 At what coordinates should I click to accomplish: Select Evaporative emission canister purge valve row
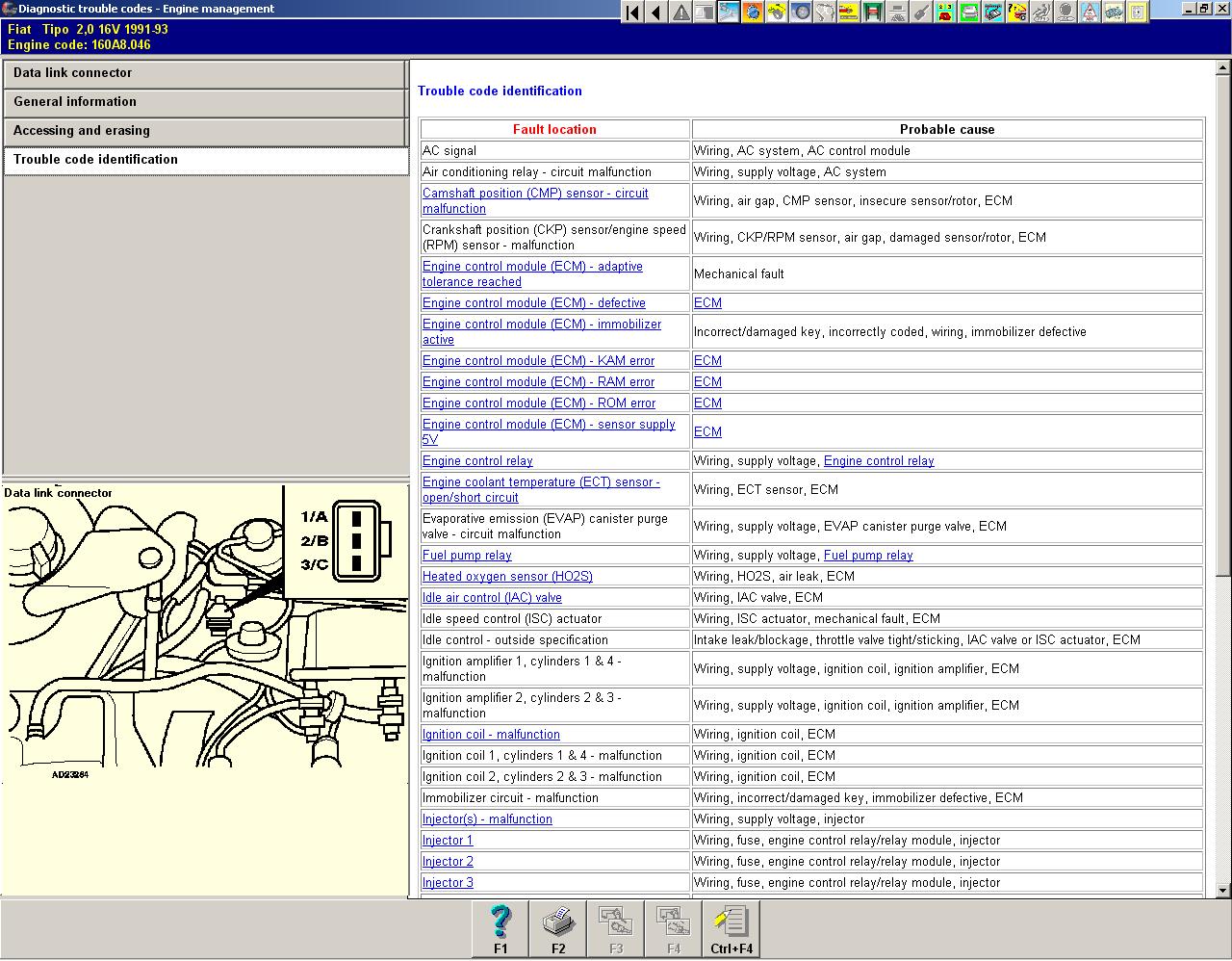click(x=811, y=526)
